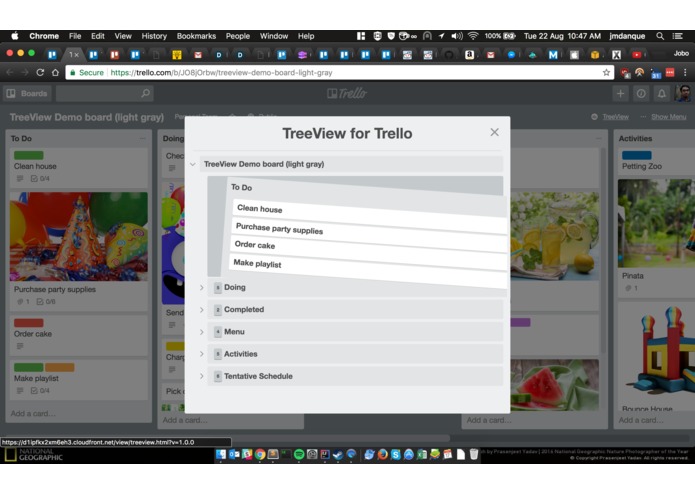Click the Chrome back arrow
Viewport: 695px width, 494px height.
point(10,72)
